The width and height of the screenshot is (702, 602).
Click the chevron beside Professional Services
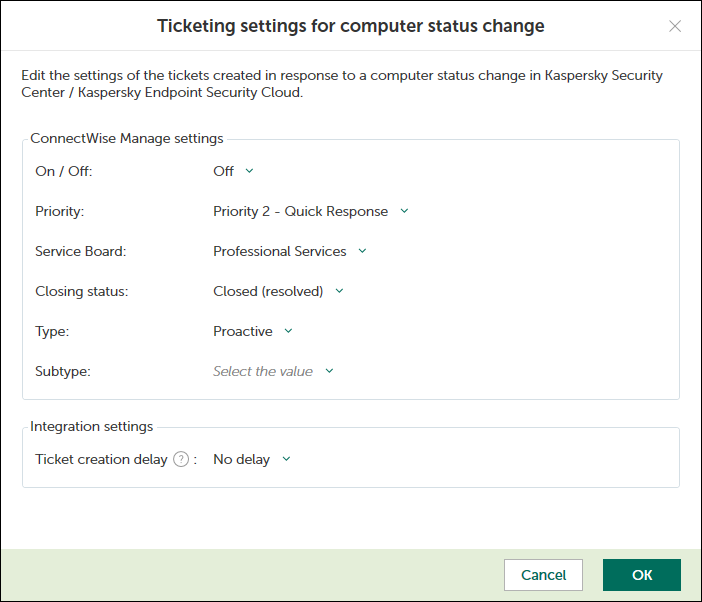[x=362, y=251]
